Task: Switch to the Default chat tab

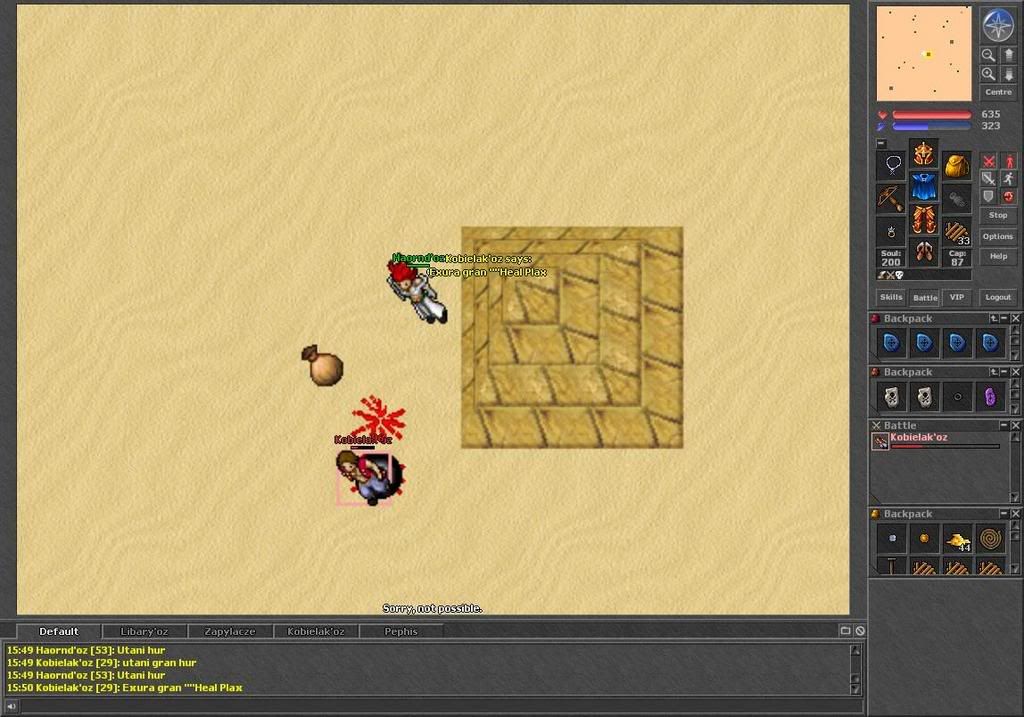Action: (59, 631)
